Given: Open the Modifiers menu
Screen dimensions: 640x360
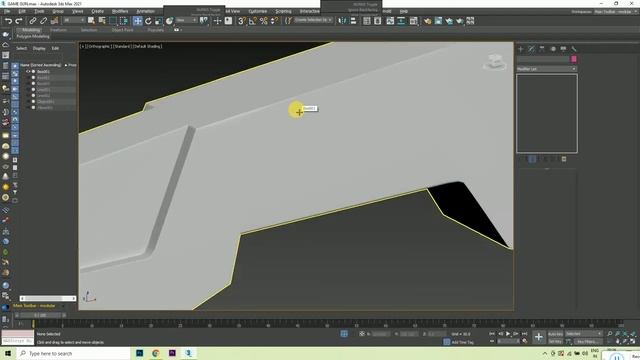Looking at the screenshot, I should pyautogui.click(x=120, y=11).
